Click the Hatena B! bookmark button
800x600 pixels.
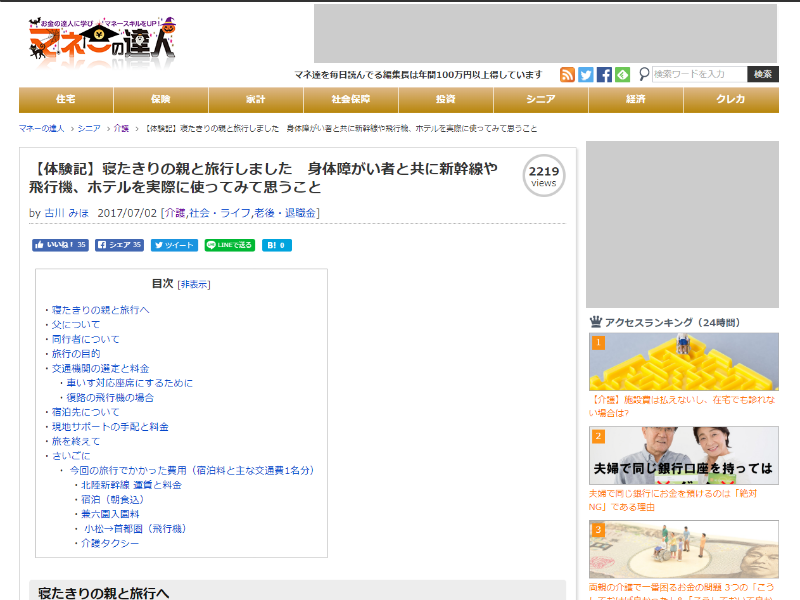click(x=277, y=245)
